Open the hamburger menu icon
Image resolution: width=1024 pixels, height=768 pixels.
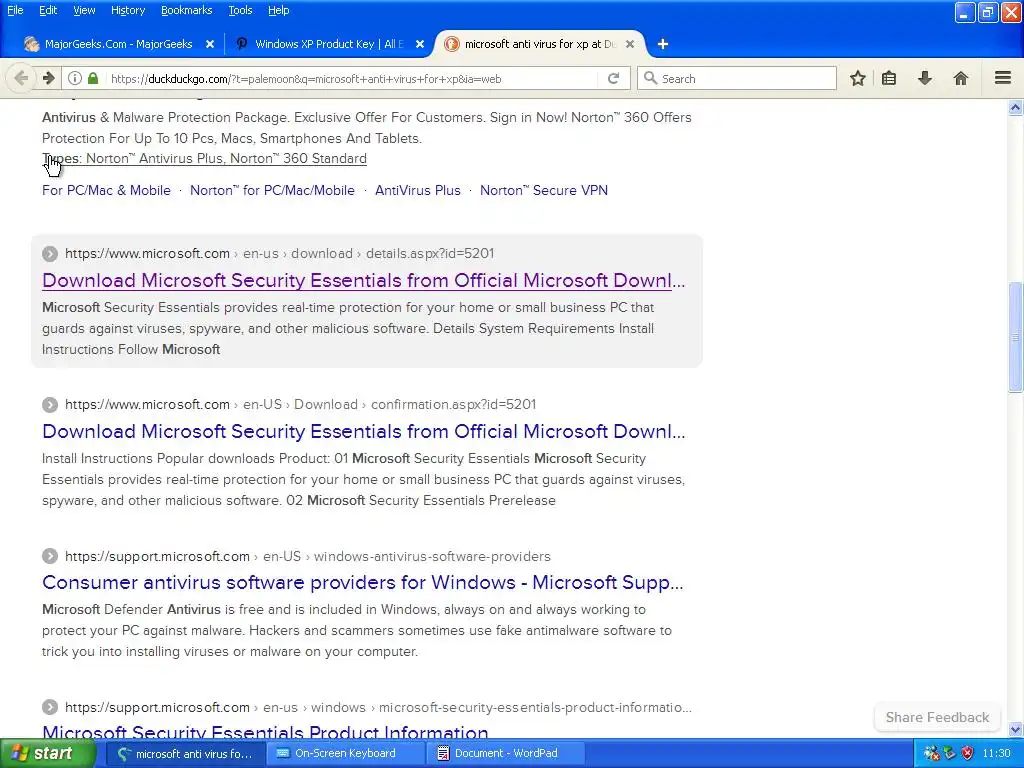pyautogui.click(x=1003, y=78)
